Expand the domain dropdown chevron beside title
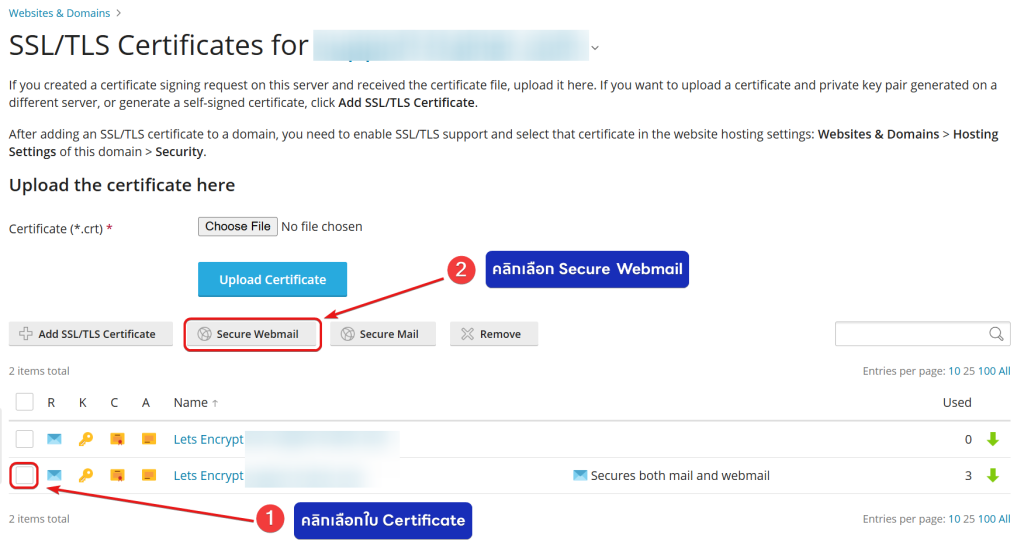 (595, 47)
